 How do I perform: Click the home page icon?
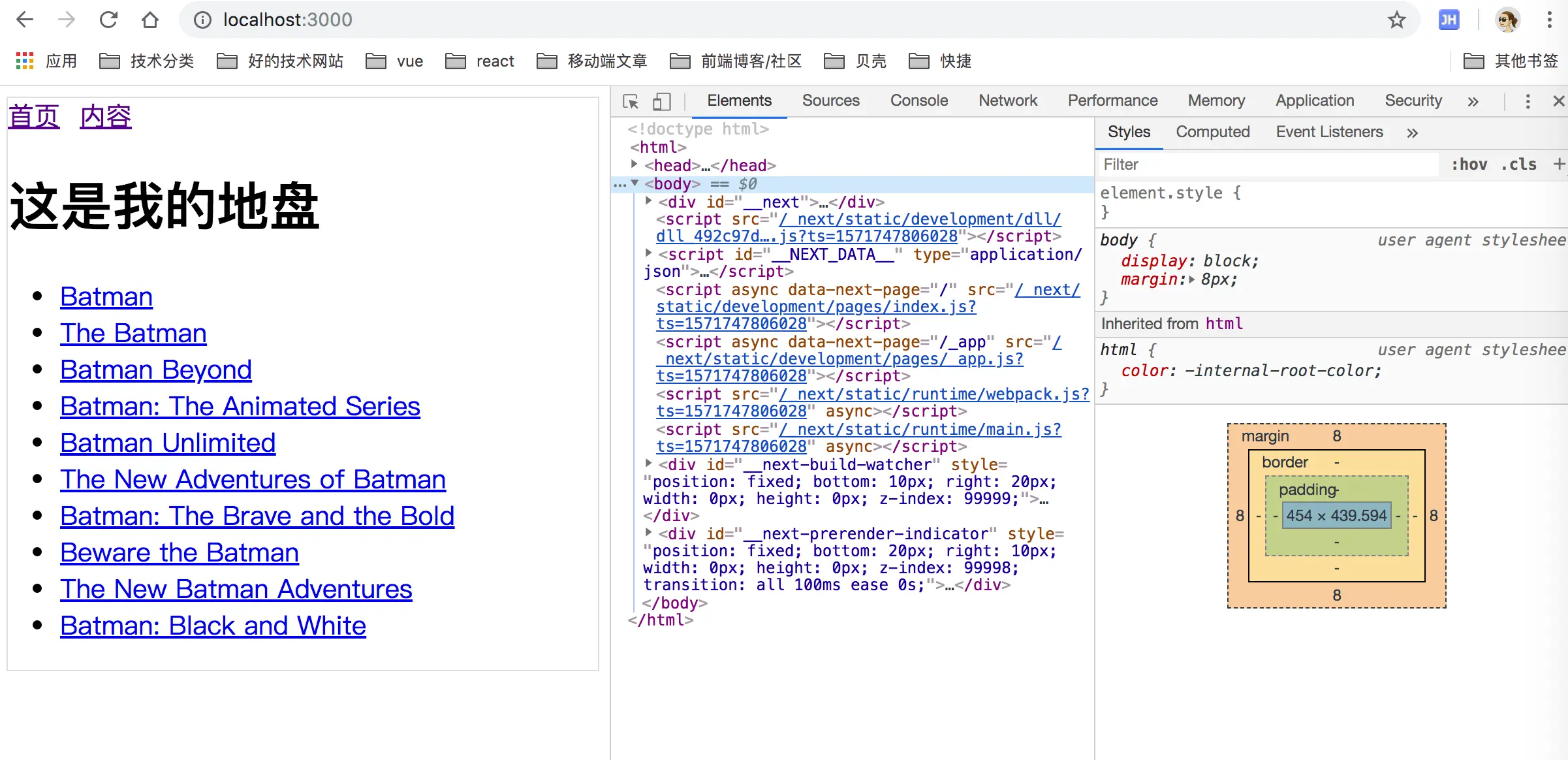coord(150,20)
